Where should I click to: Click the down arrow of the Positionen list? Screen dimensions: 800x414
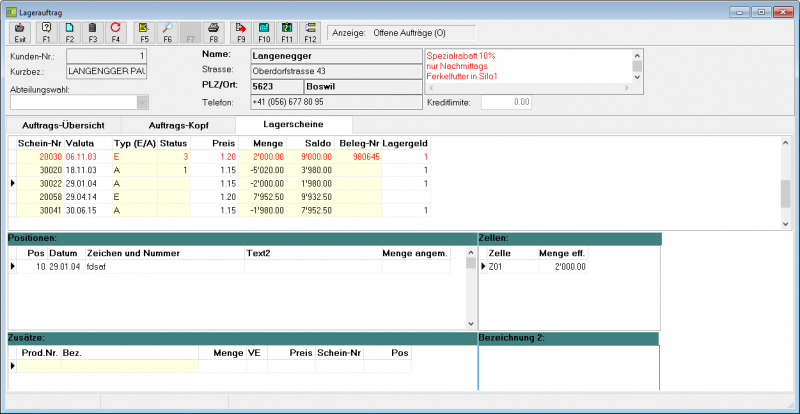470,324
